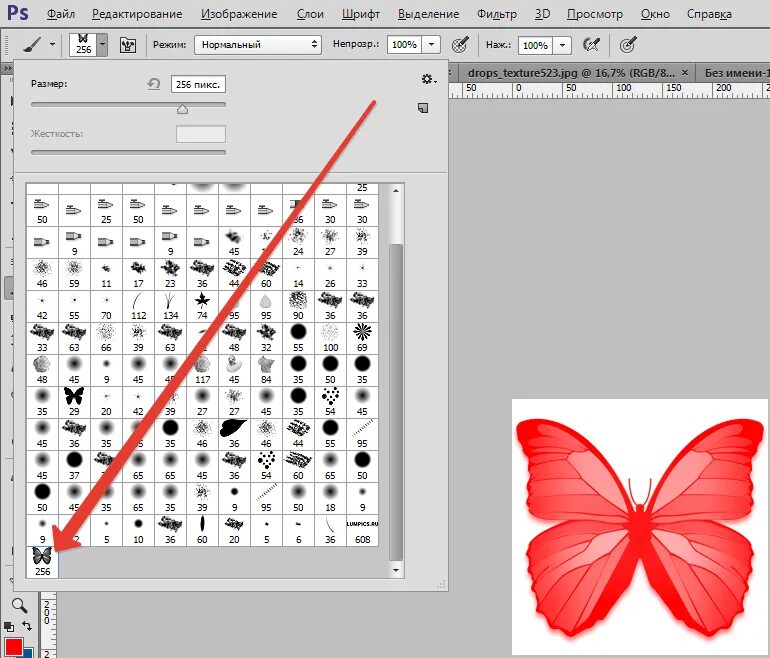Image resolution: width=770 pixels, height=658 pixels.
Task: Select the Zoom tool magnifier
Action: [x=19, y=605]
